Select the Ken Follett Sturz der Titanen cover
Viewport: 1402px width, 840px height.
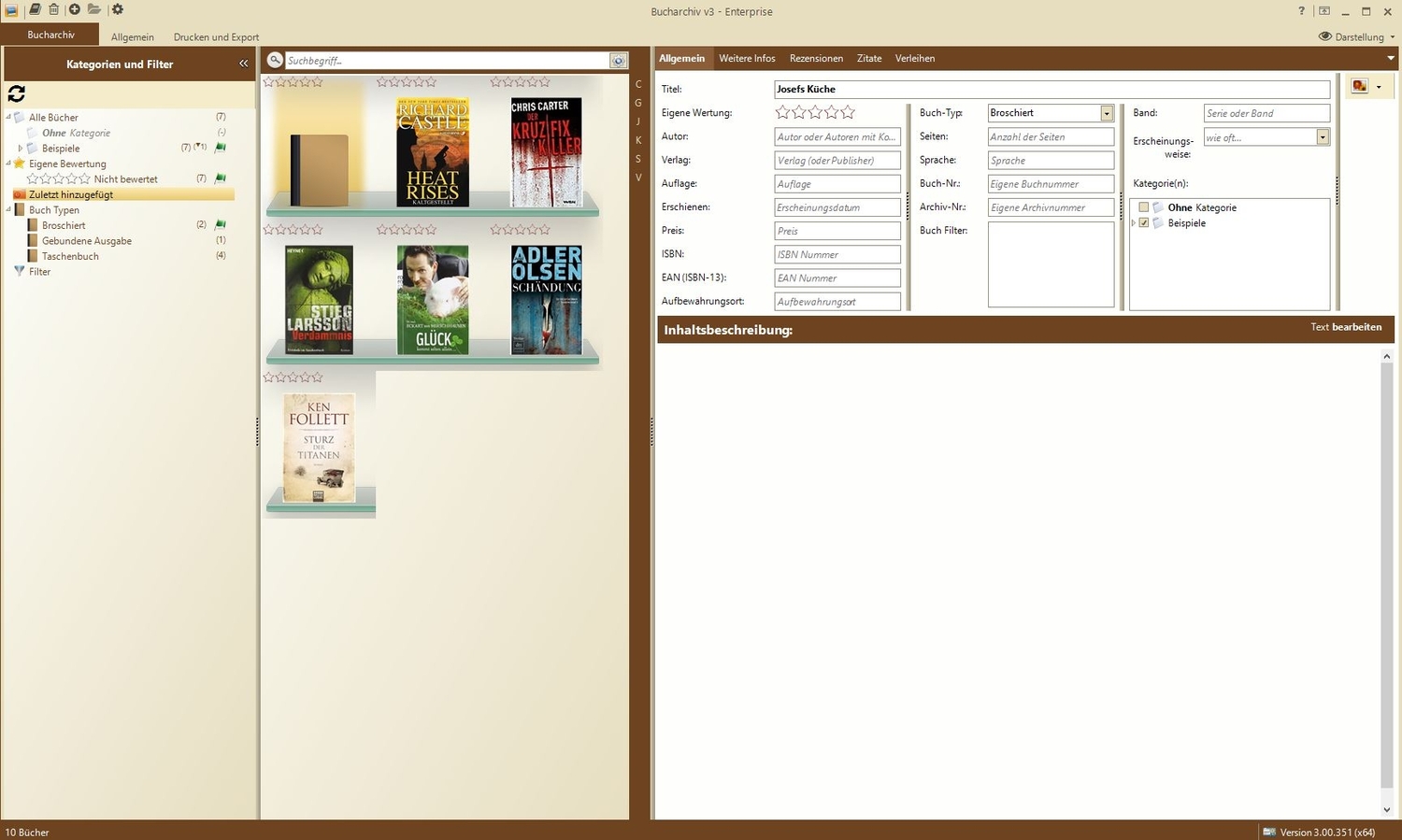pos(319,448)
